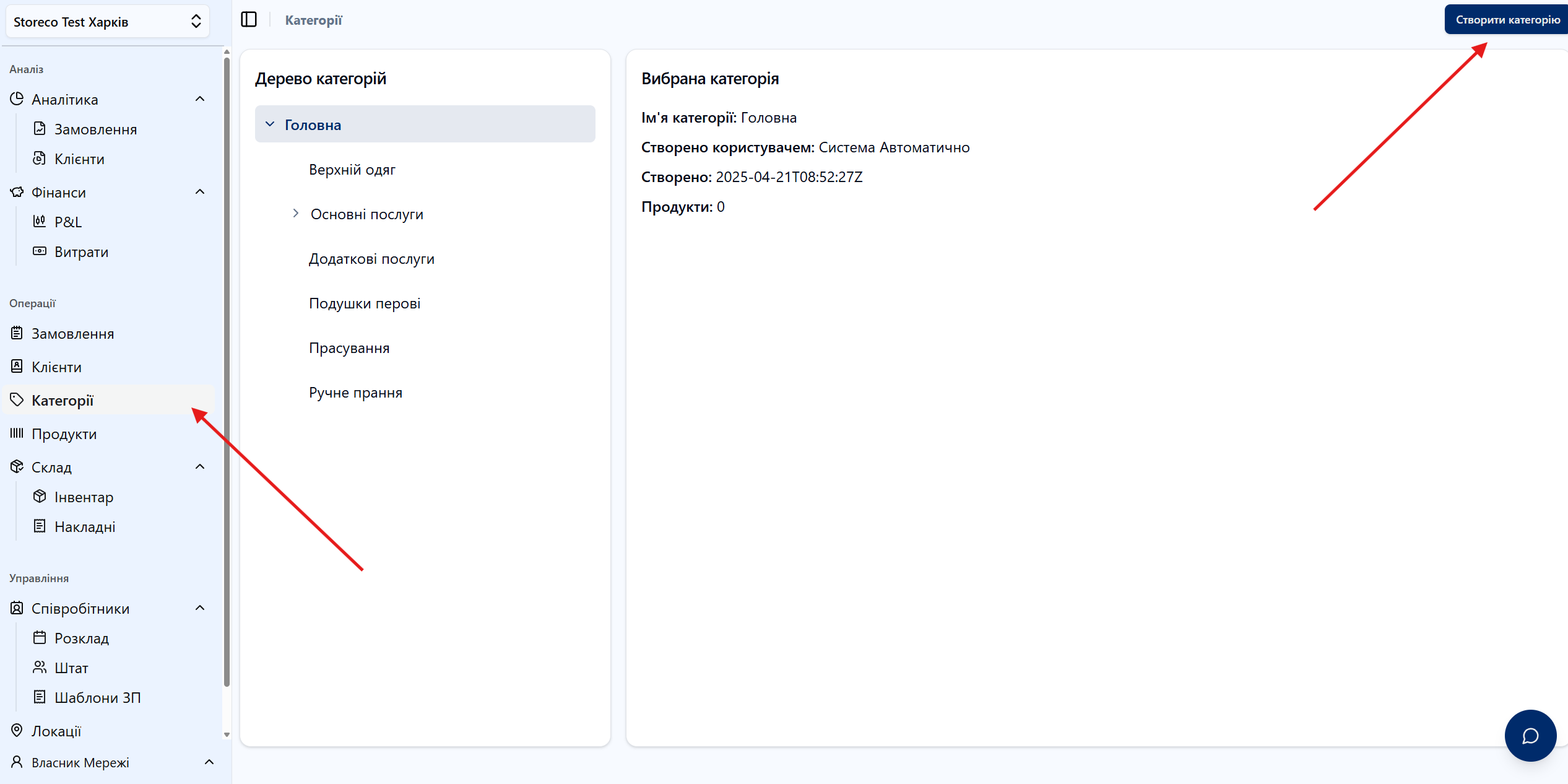Expand the Основні послуги category node
1568x784 pixels.
(x=296, y=214)
